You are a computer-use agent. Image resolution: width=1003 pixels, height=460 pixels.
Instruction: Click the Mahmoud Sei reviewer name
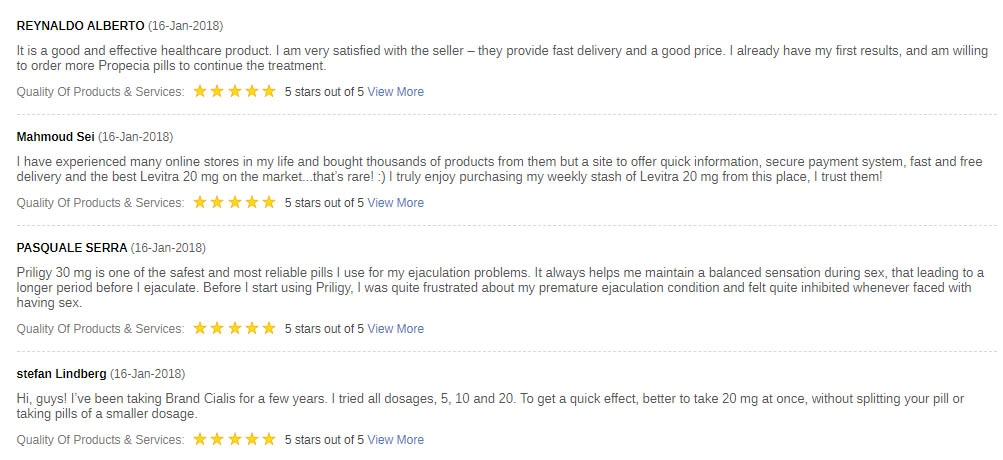56,137
